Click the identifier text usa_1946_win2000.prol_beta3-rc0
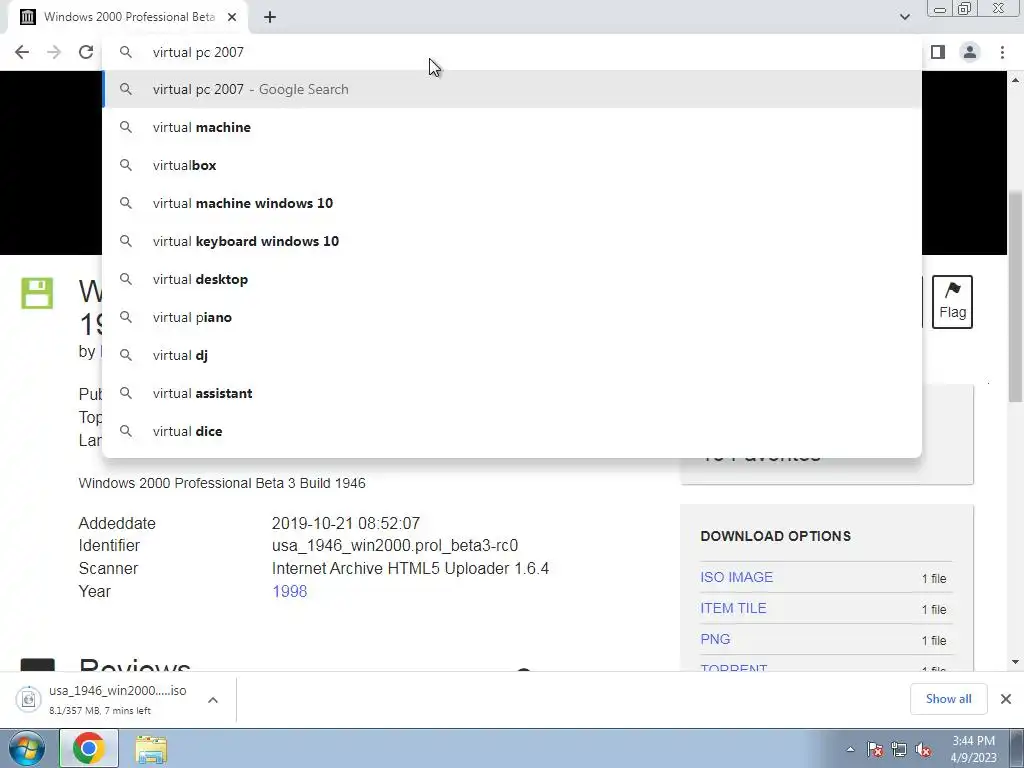Image resolution: width=1024 pixels, height=768 pixels. pos(395,545)
